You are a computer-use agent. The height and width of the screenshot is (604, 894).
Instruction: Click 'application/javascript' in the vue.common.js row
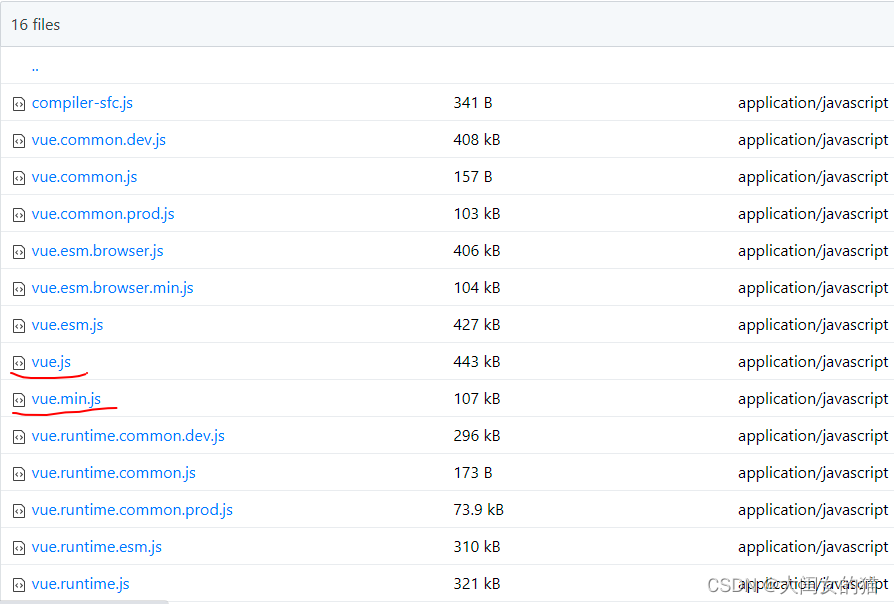coord(813,177)
